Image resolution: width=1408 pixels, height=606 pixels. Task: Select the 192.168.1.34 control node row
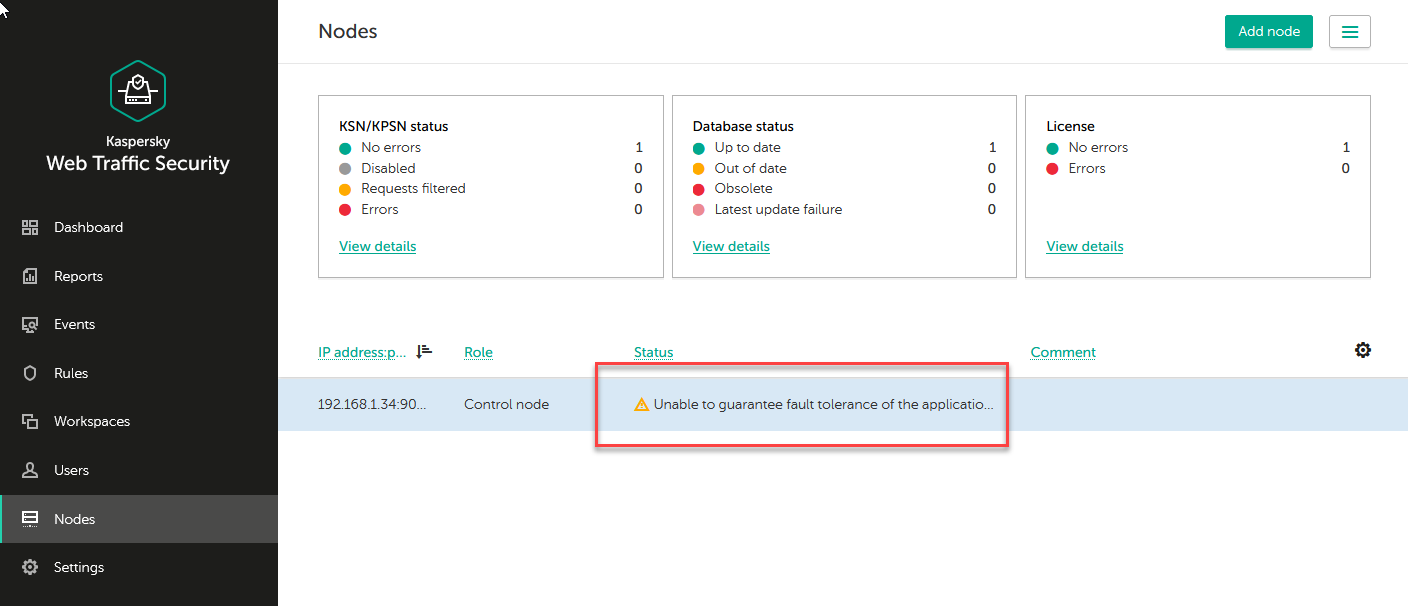[x=372, y=405]
